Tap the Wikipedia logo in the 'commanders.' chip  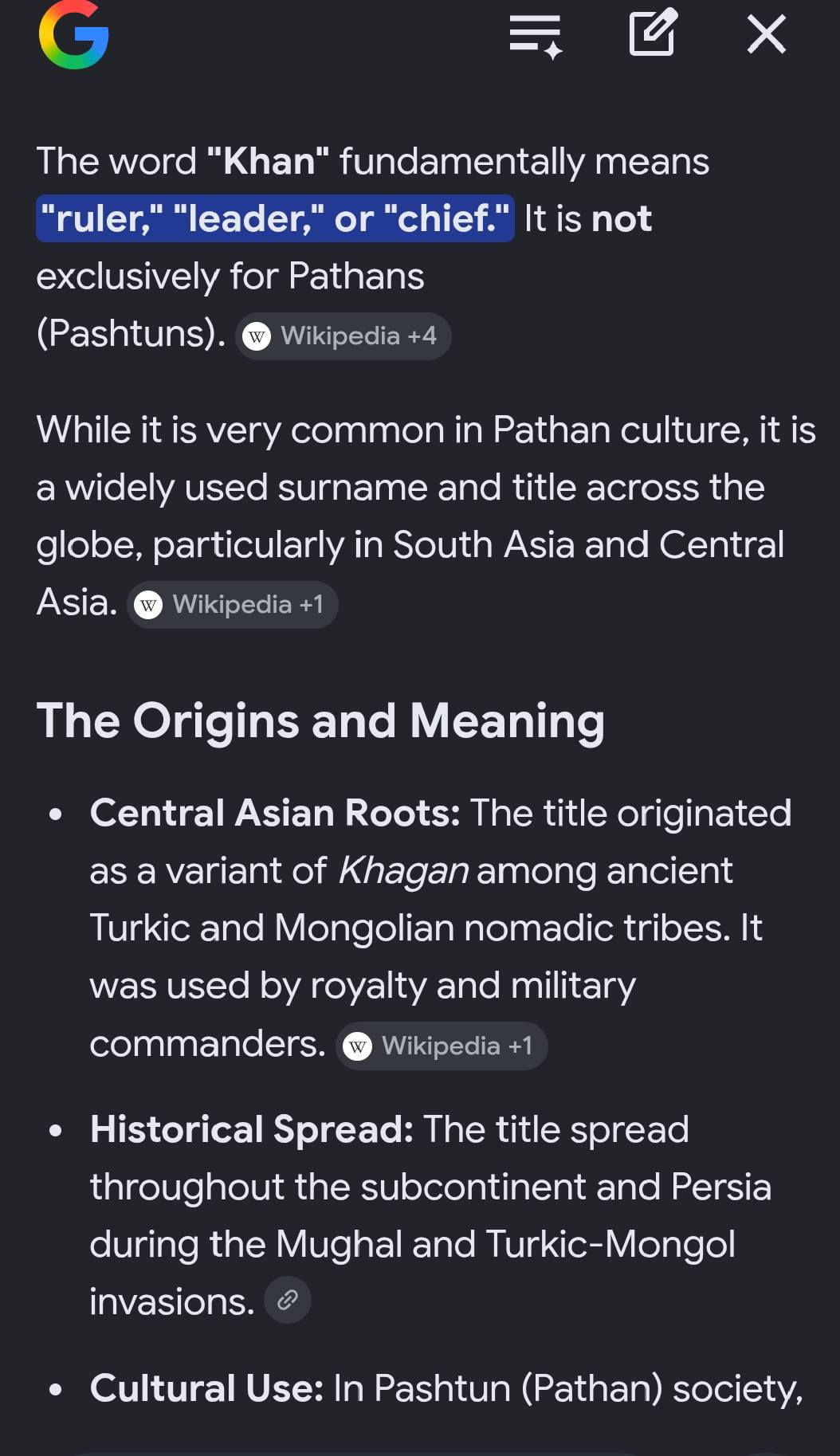(x=357, y=1046)
